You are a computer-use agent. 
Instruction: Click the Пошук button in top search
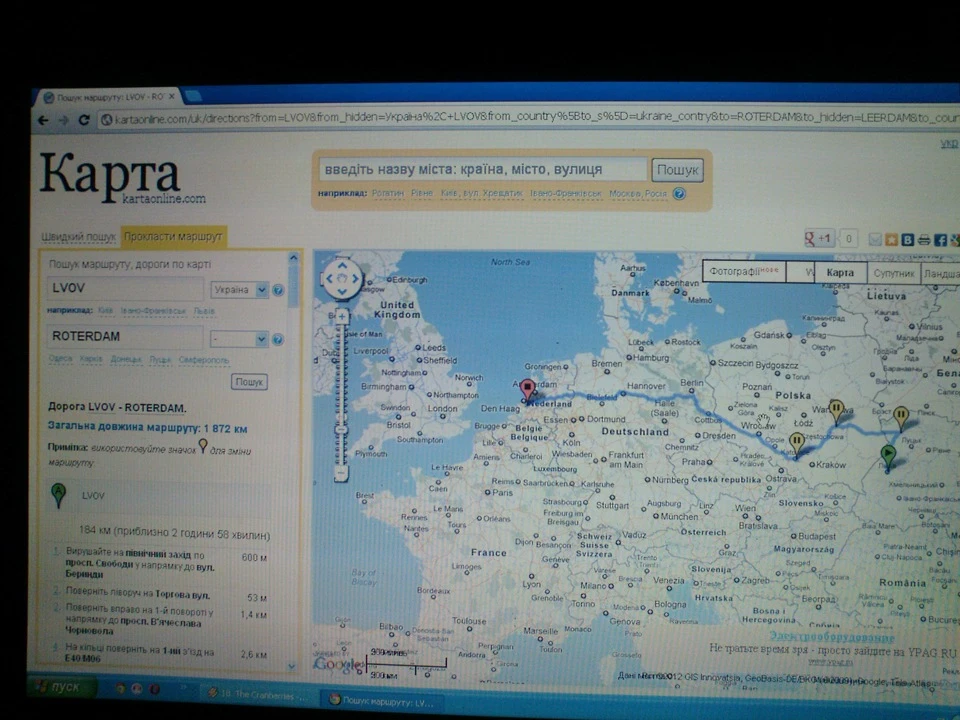click(x=677, y=170)
